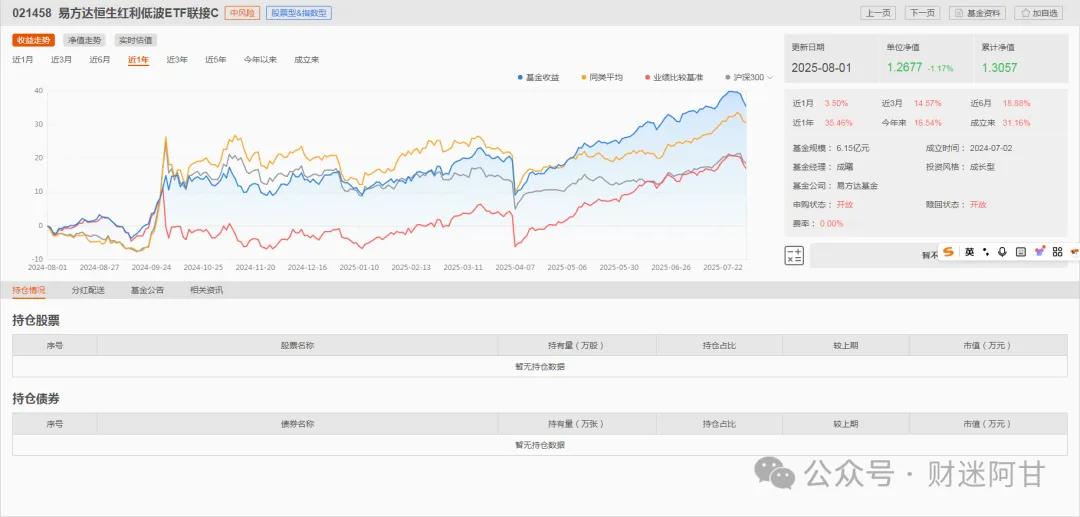
Task: Open the 分红配送 tab
Action: point(88,291)
